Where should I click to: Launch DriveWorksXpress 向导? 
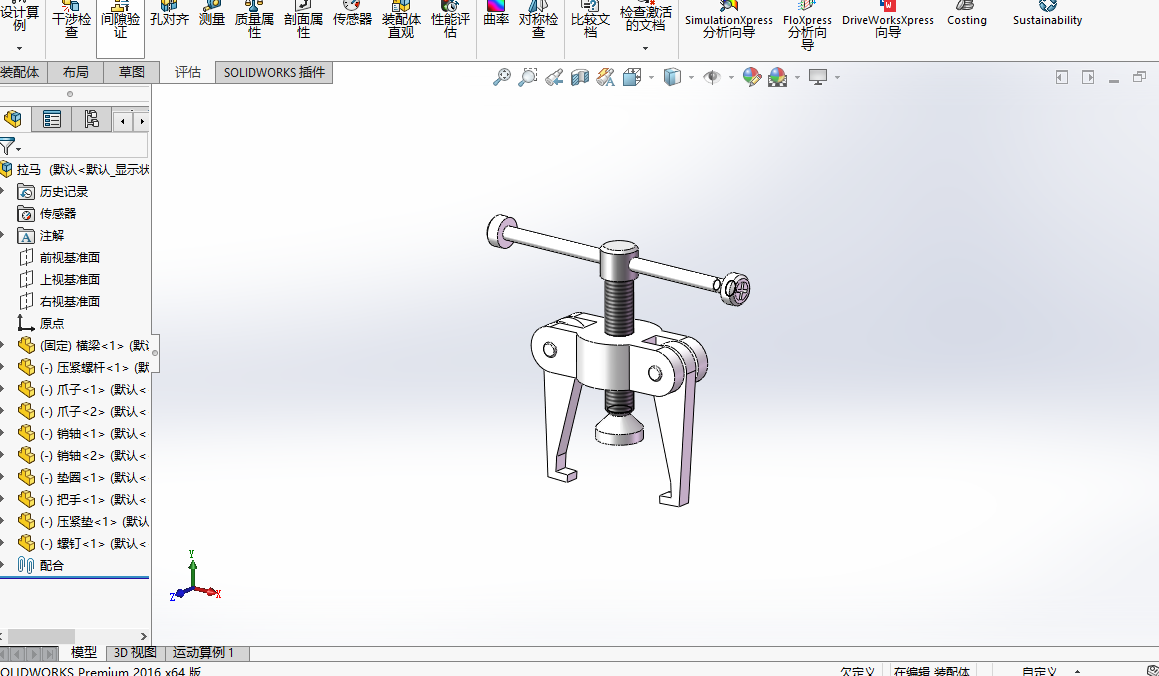[888, 20]
